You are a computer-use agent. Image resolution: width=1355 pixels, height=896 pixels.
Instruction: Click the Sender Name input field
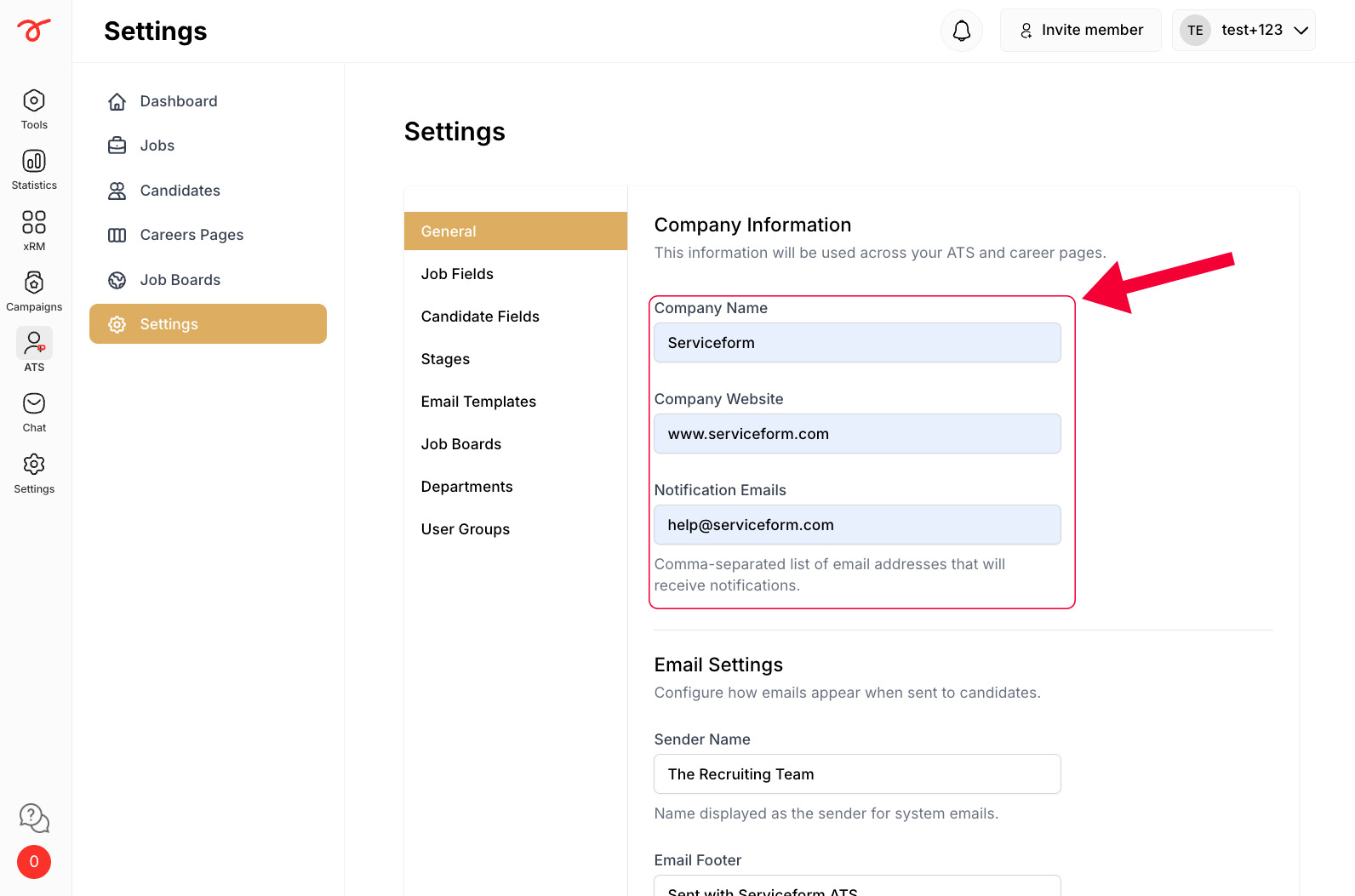click(857, 774)
